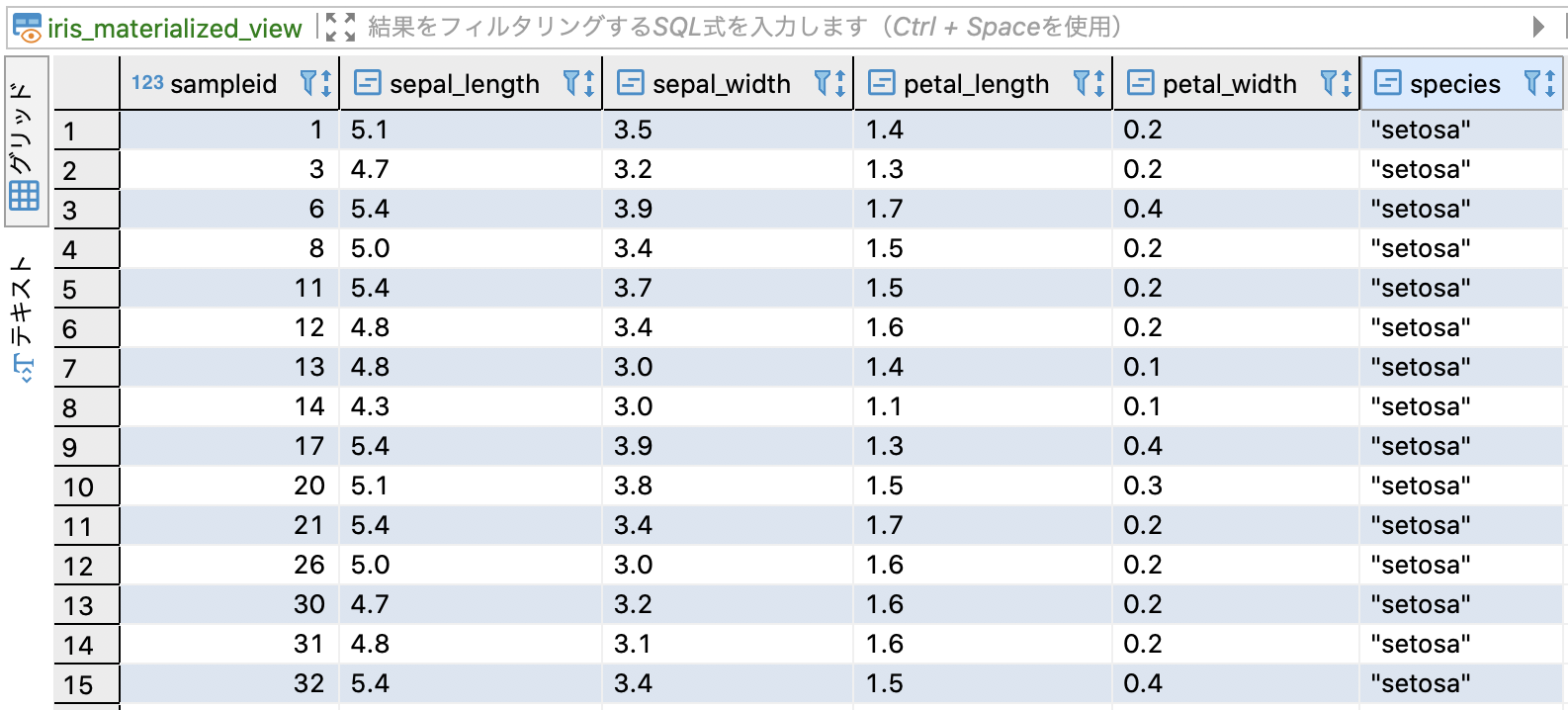Screen dimensions: 1568x710
Task: Click the species column header
Action: point(1454,84)
